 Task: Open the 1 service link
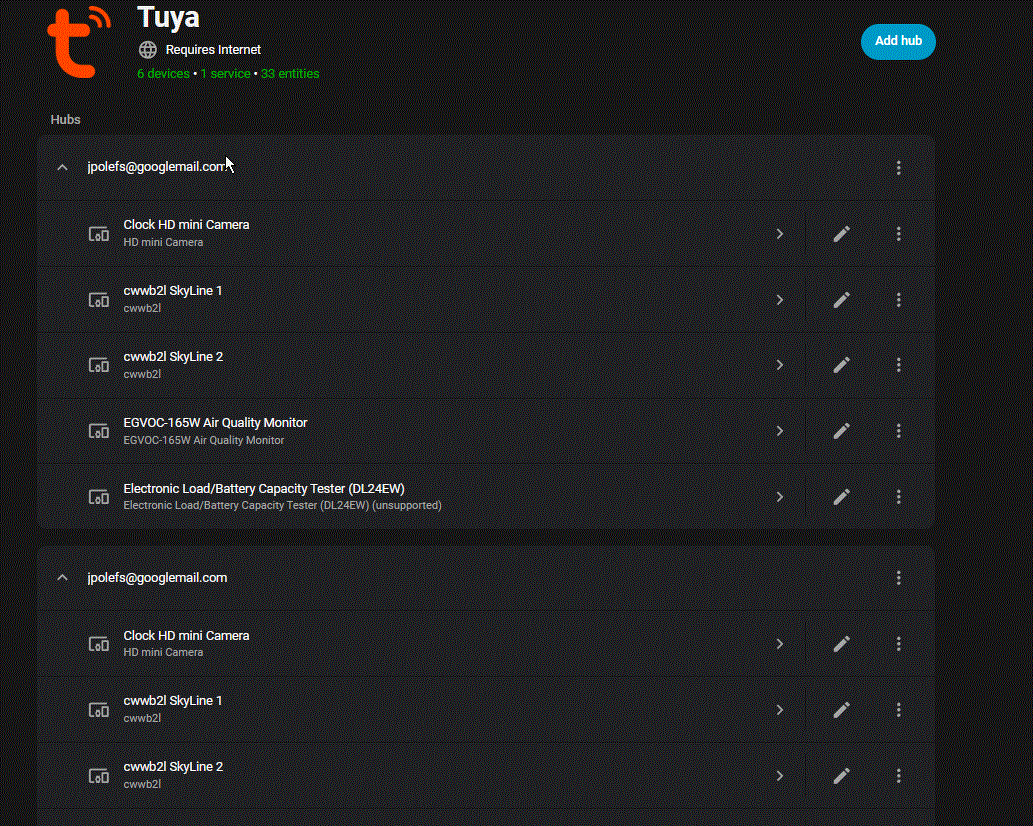[225, 74]
